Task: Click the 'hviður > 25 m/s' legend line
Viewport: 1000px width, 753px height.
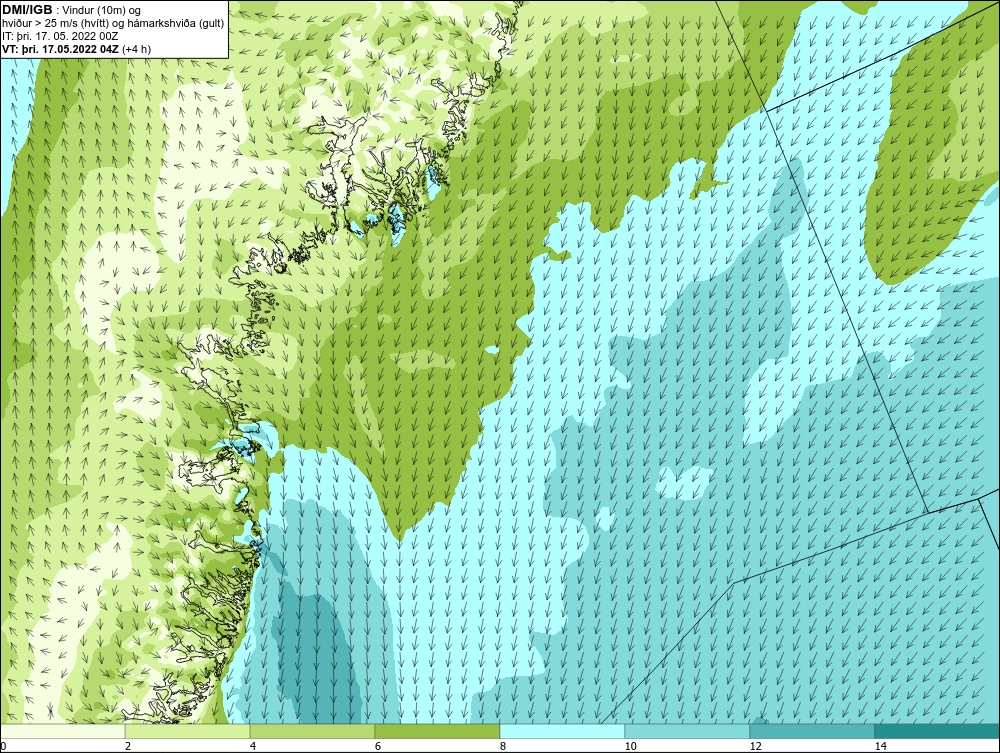Action: (113, 24)
